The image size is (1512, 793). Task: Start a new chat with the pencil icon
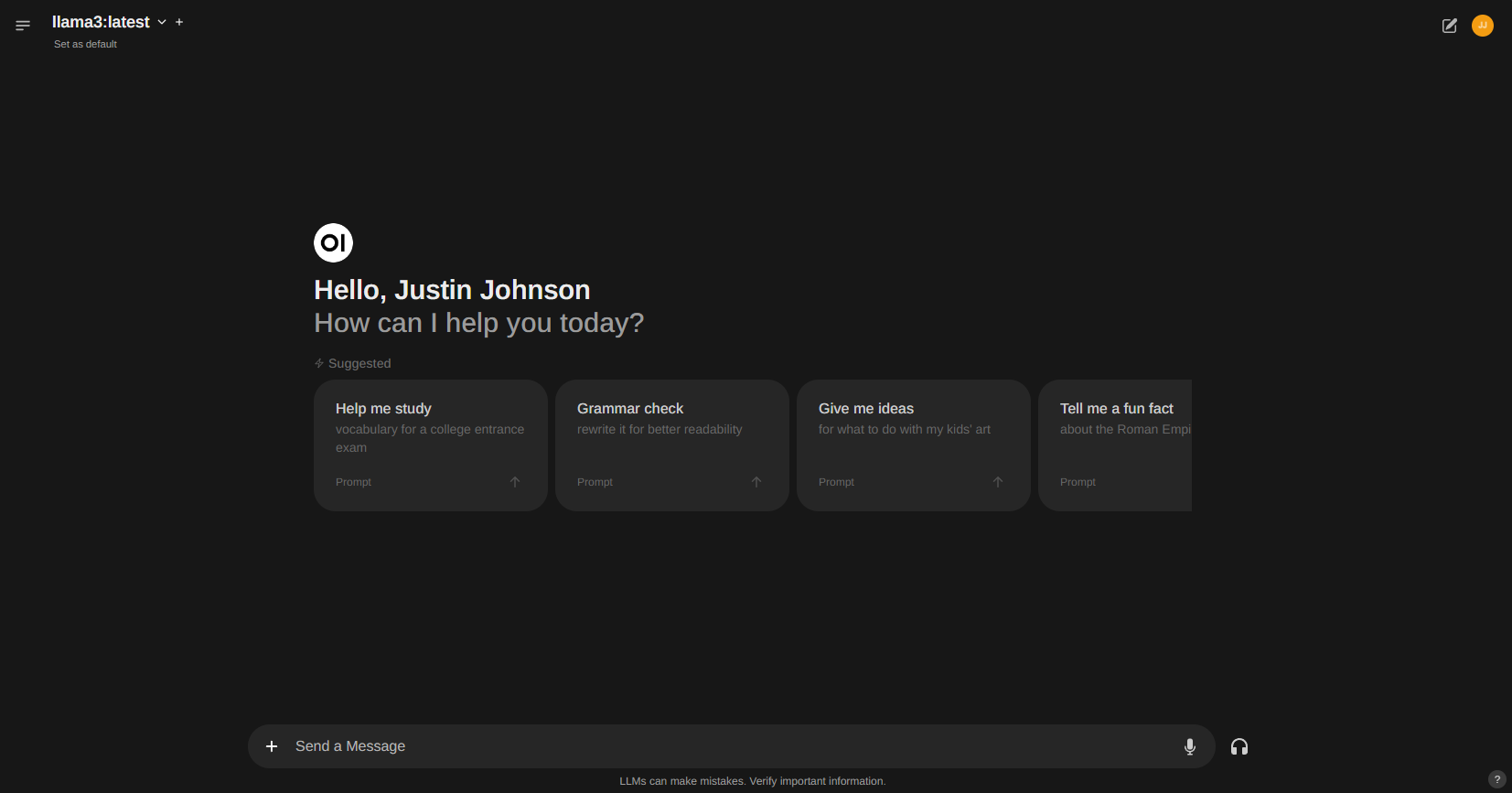click(1450, 26)
